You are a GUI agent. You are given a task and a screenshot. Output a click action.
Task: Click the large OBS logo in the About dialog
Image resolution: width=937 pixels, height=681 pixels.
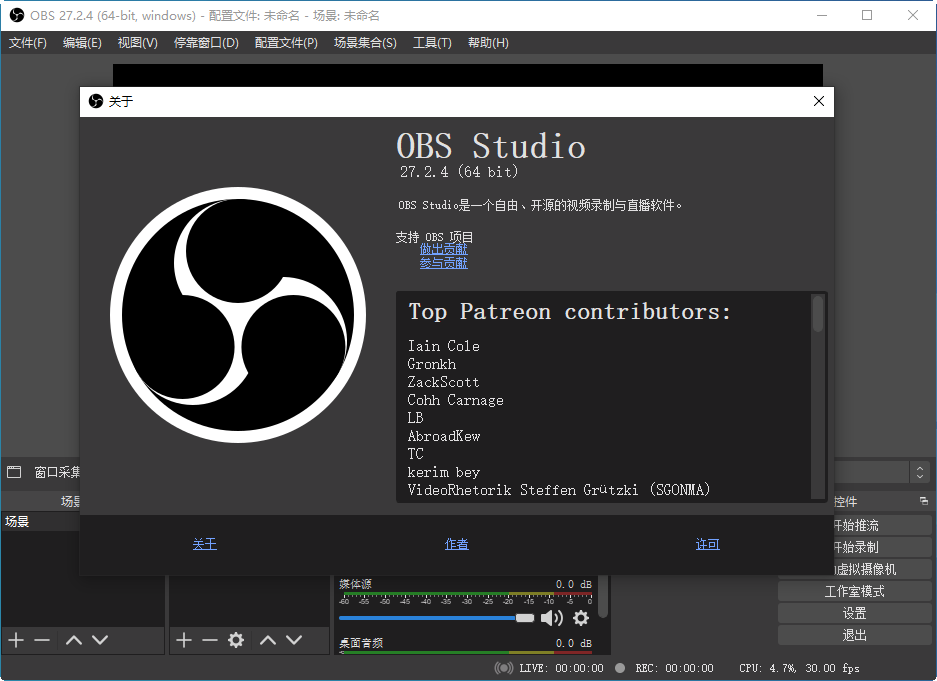tap(238, 315)
